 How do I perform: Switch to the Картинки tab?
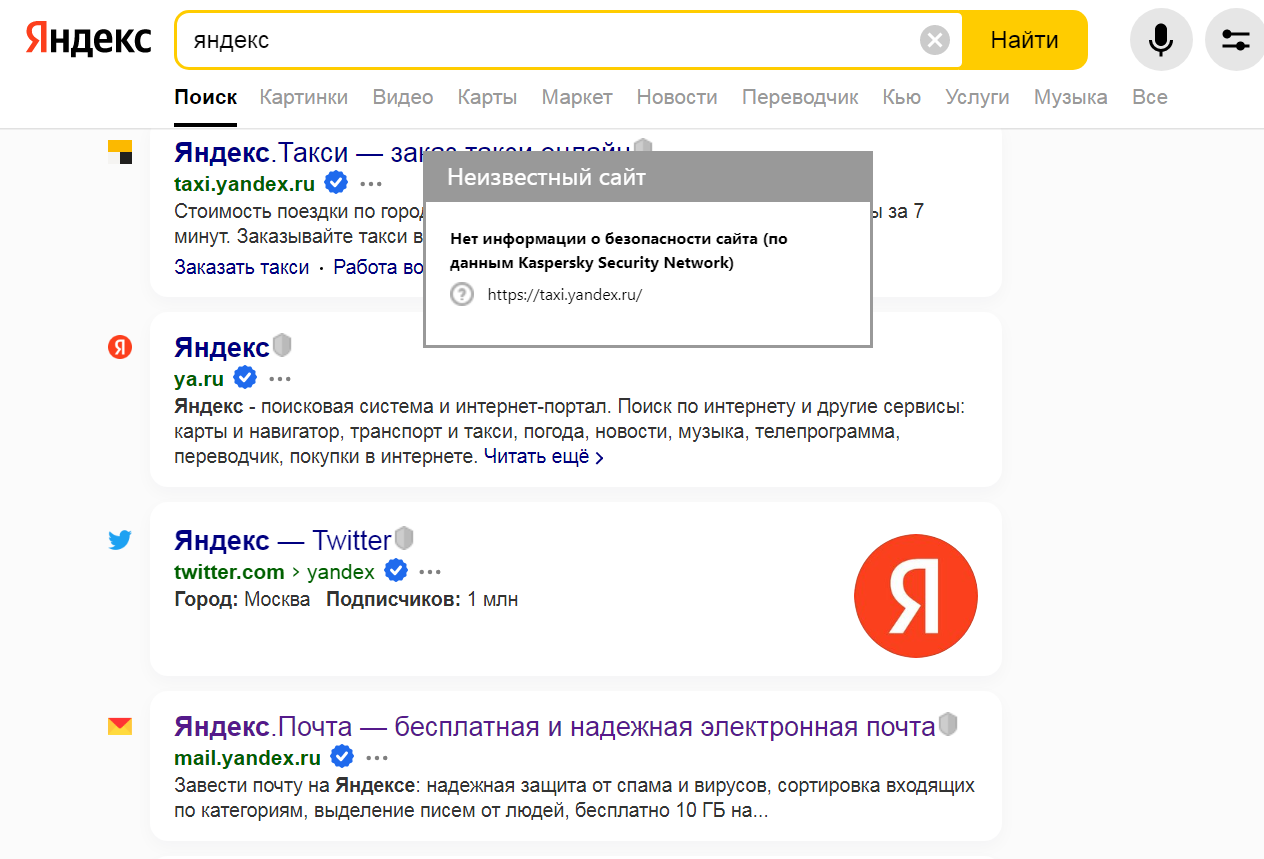click(x=304, y=97)
